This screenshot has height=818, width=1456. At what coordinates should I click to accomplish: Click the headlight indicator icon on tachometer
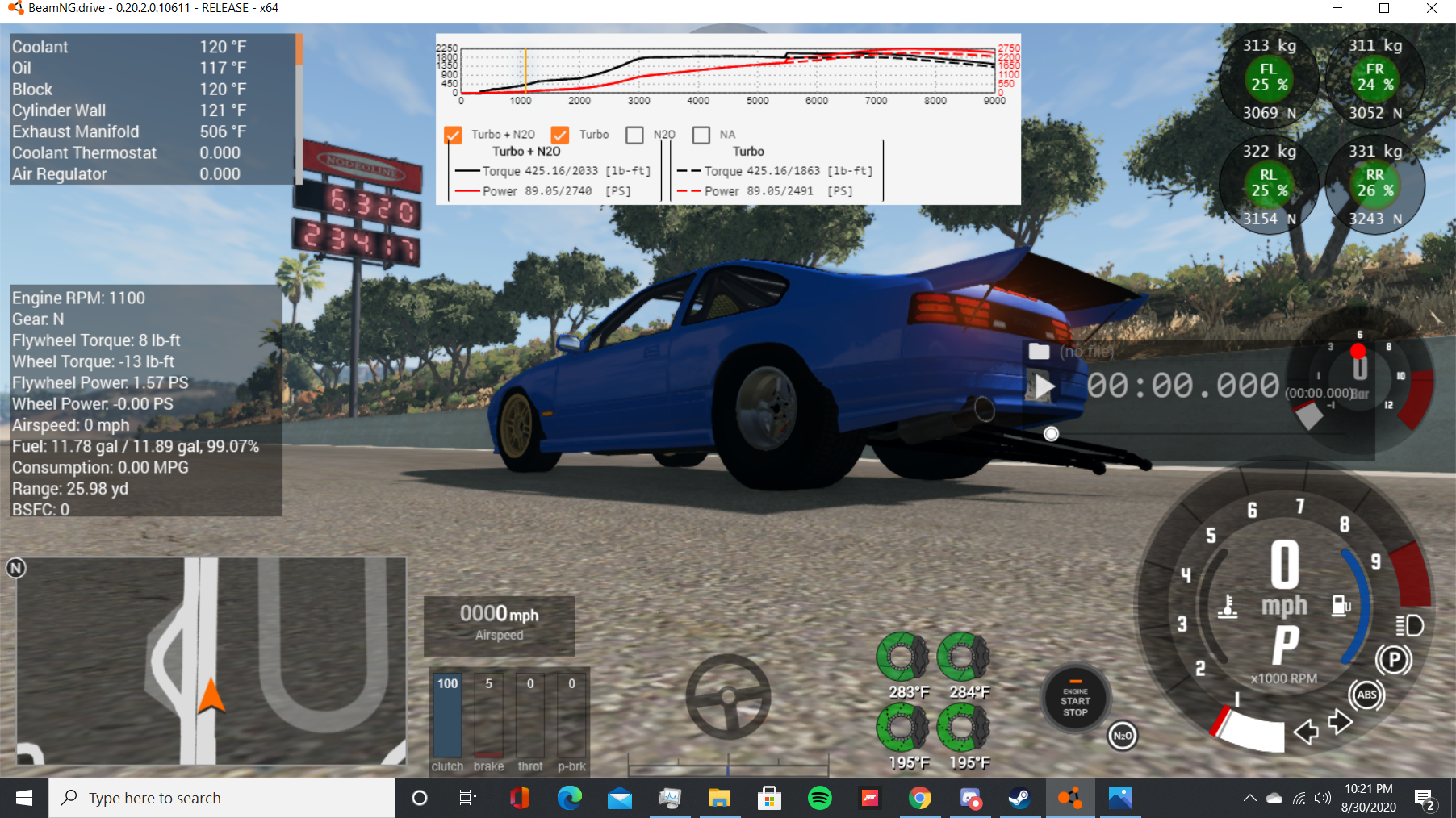click(x=1409, y=625)
